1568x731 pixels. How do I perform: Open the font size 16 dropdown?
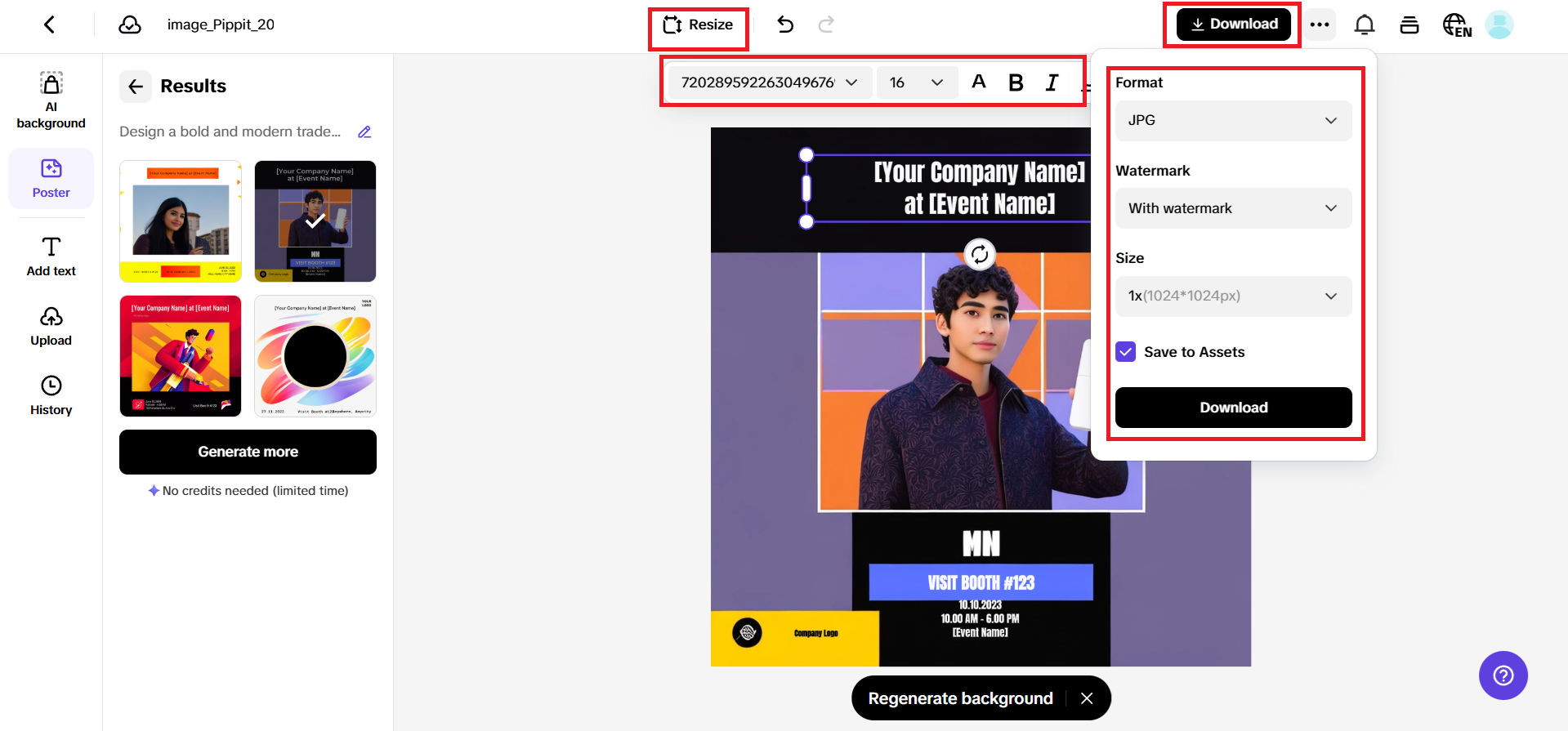click(x=916, y=82)
